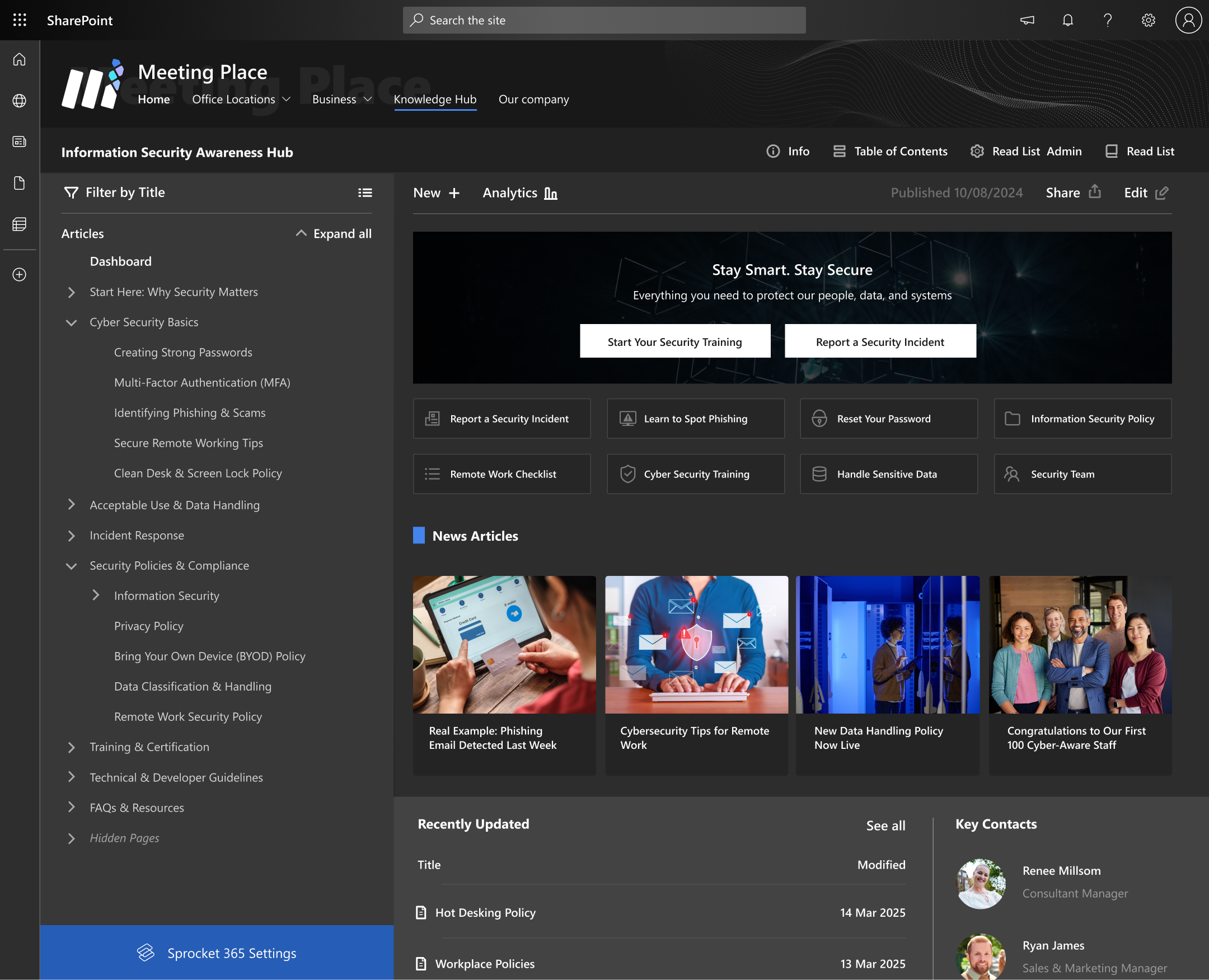Expand FAQs & Resources section
The width and height of the screenshot is (1209, 980).
pyautogui.click(x=71, y=807)
